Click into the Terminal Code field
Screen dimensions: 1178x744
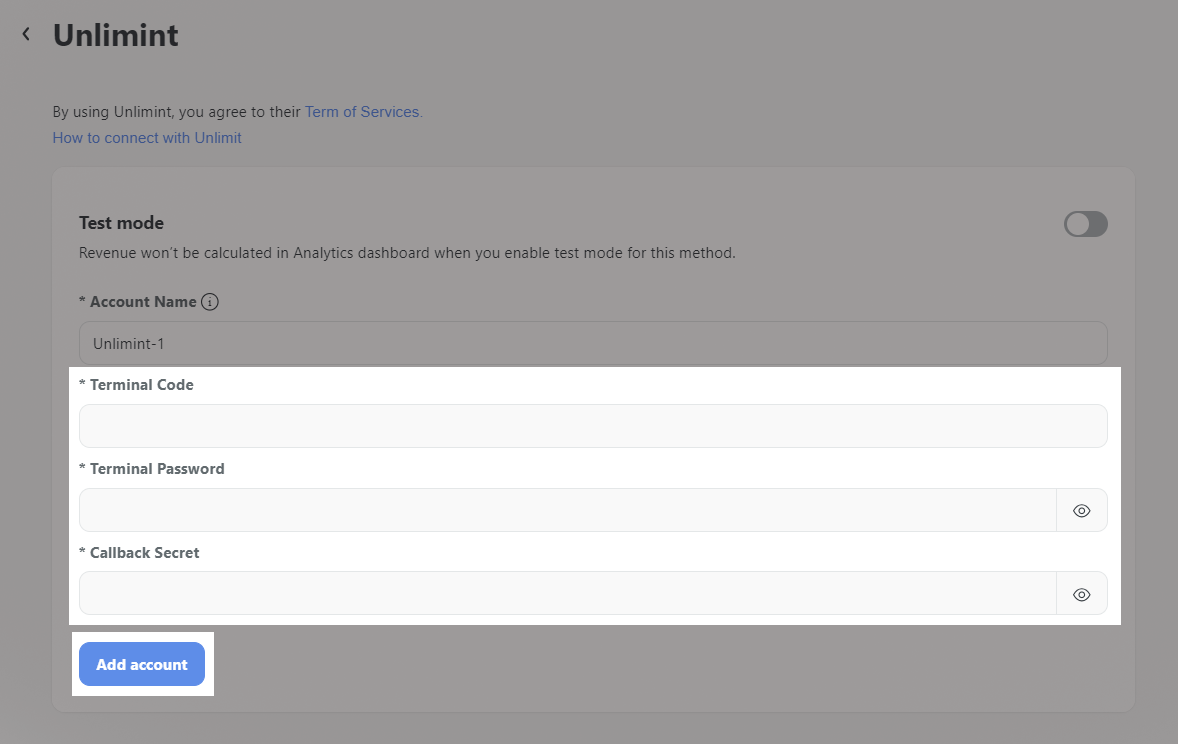tap(593, 426)
